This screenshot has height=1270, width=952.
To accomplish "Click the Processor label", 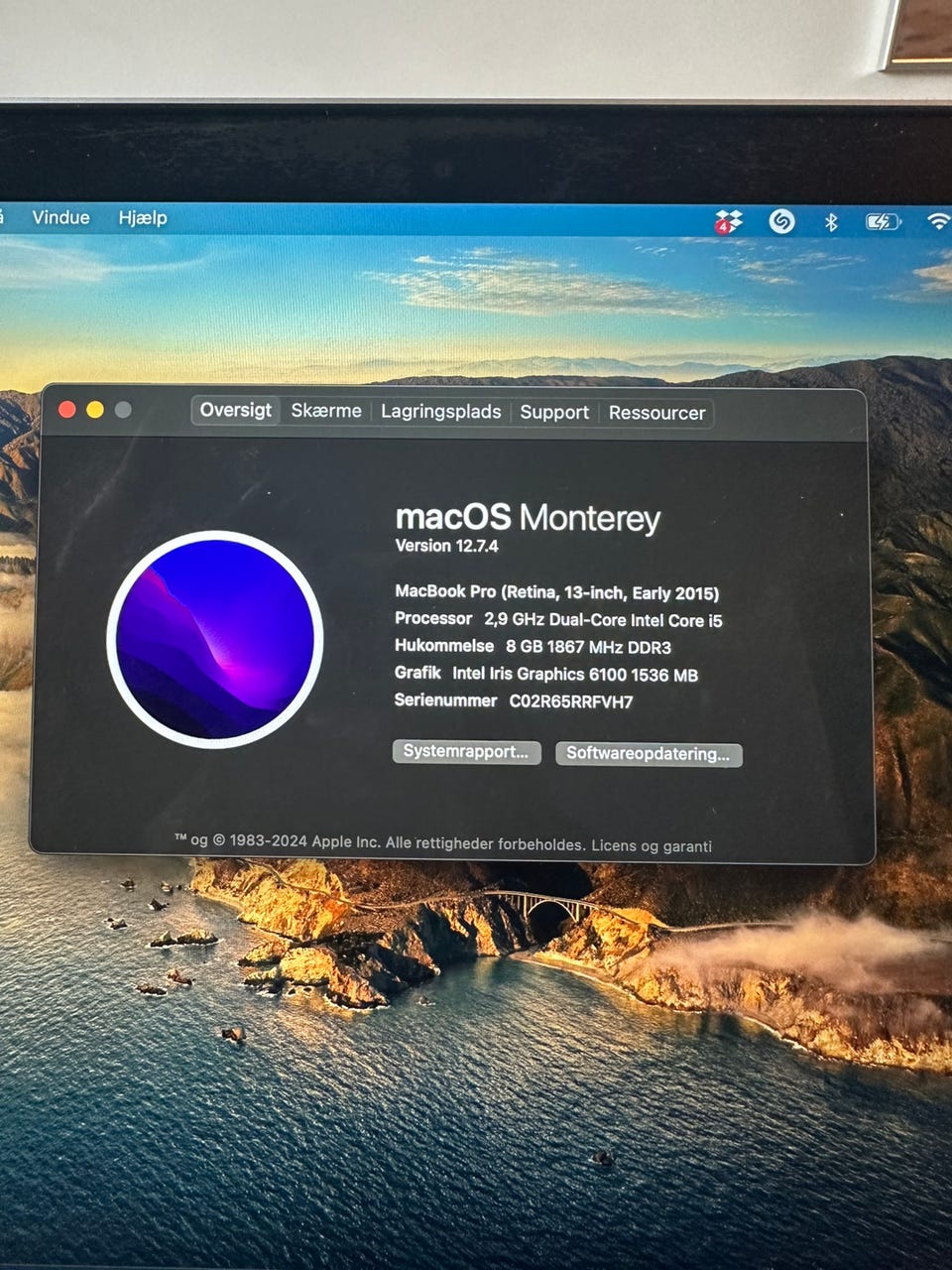I will 433,618.
